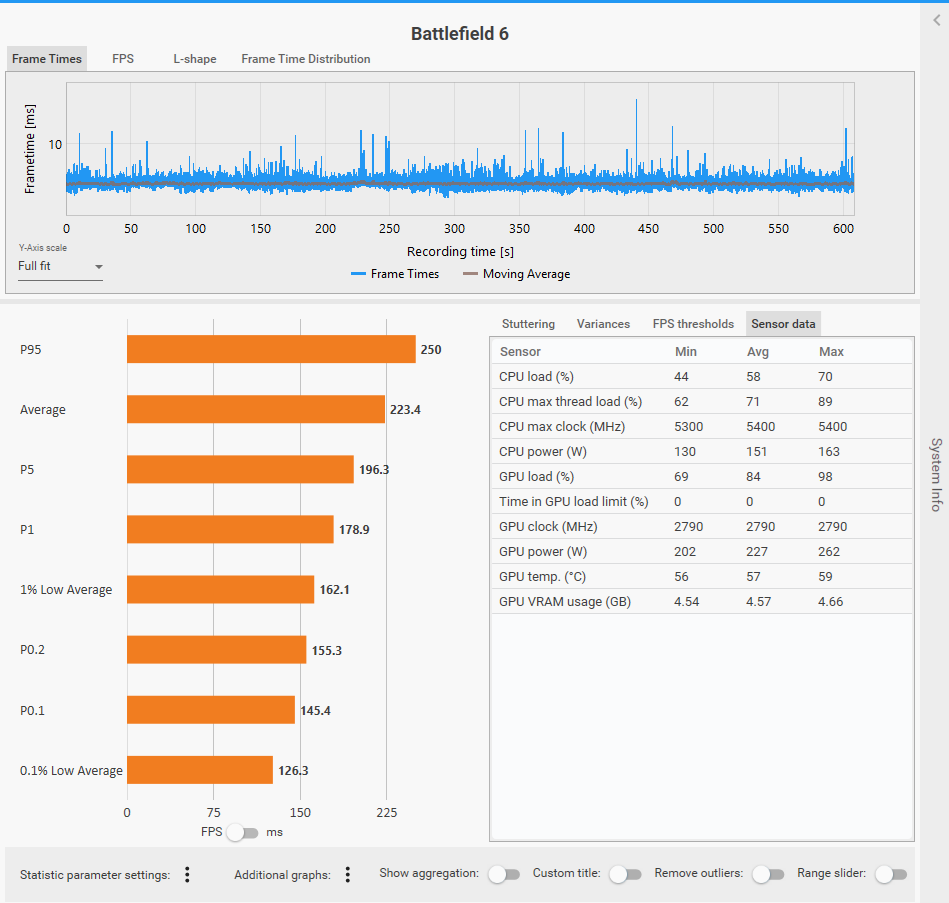The width and height of the screenshot is (949, 903).
Task: Open the Stuttering tab
Action: click(x=528, y=324)
